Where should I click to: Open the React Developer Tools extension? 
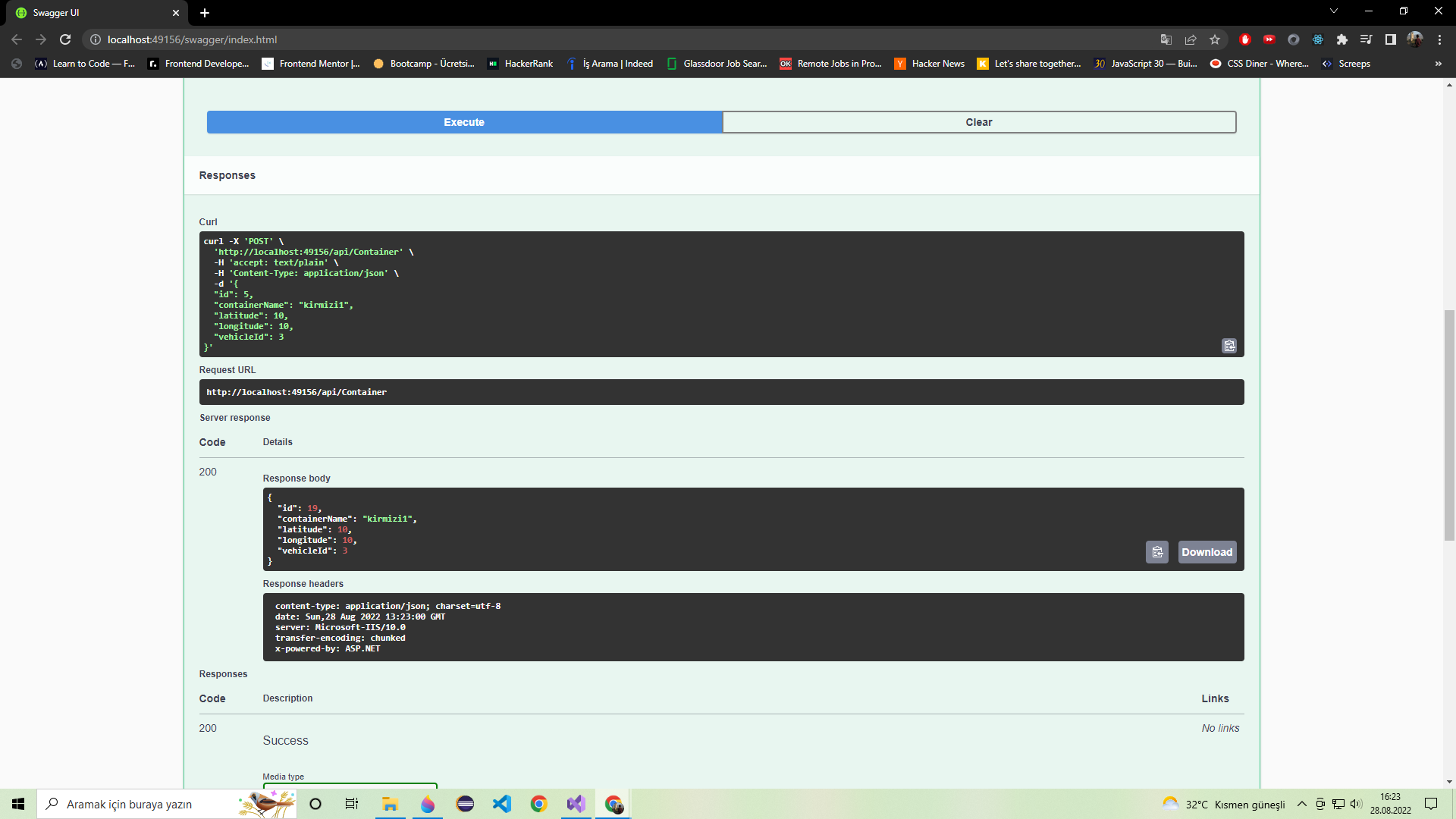pos(1317,39)
